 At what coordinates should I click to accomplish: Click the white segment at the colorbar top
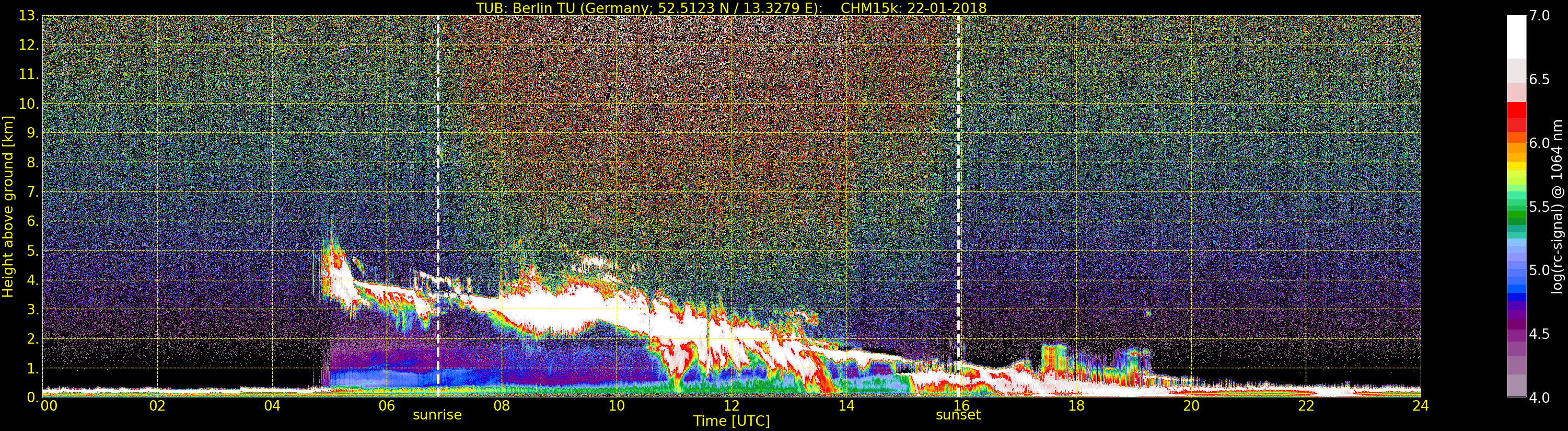(1516, 37)
